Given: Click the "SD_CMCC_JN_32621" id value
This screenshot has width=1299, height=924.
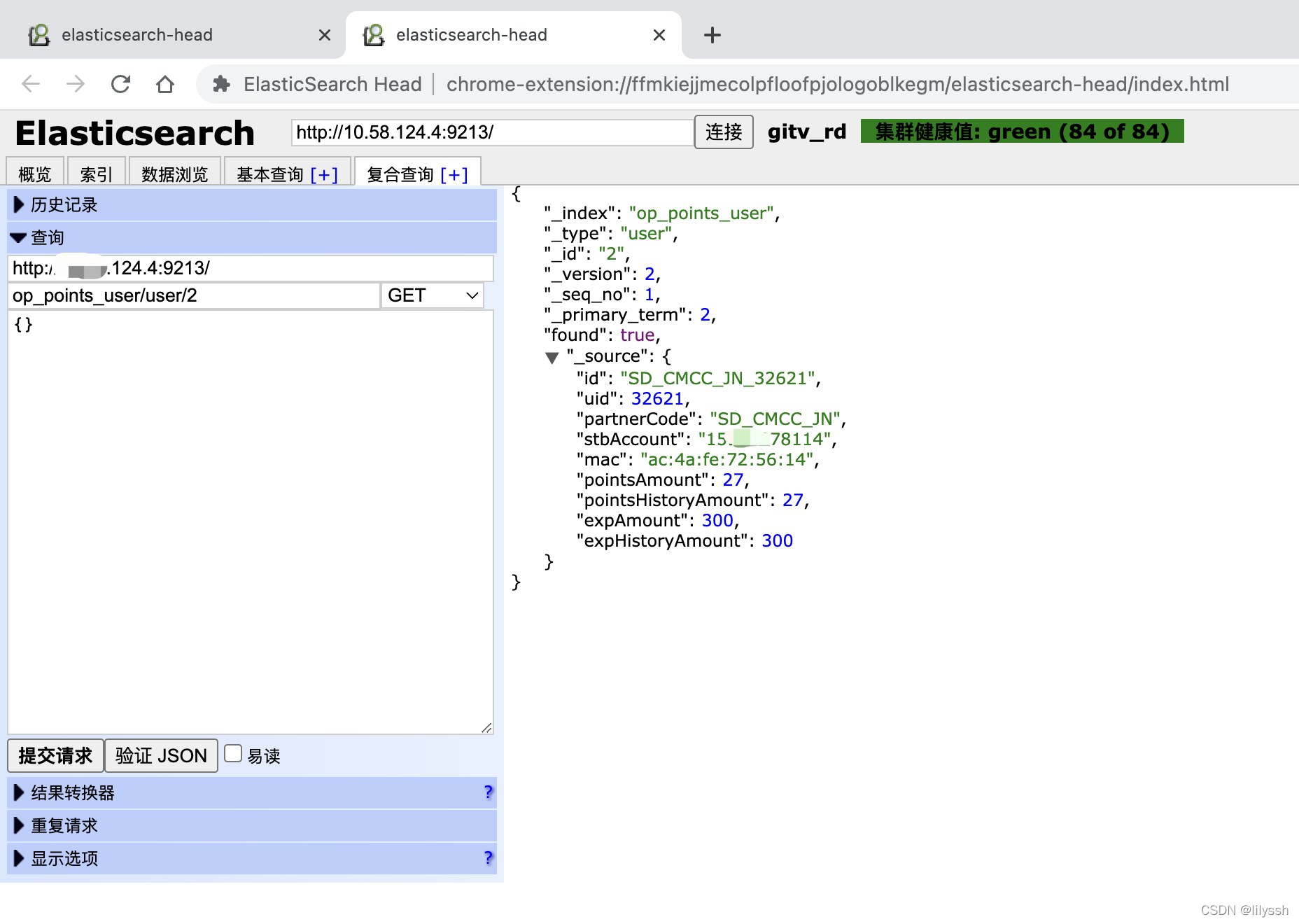Looking at the screenshot, I should point(717,378).
